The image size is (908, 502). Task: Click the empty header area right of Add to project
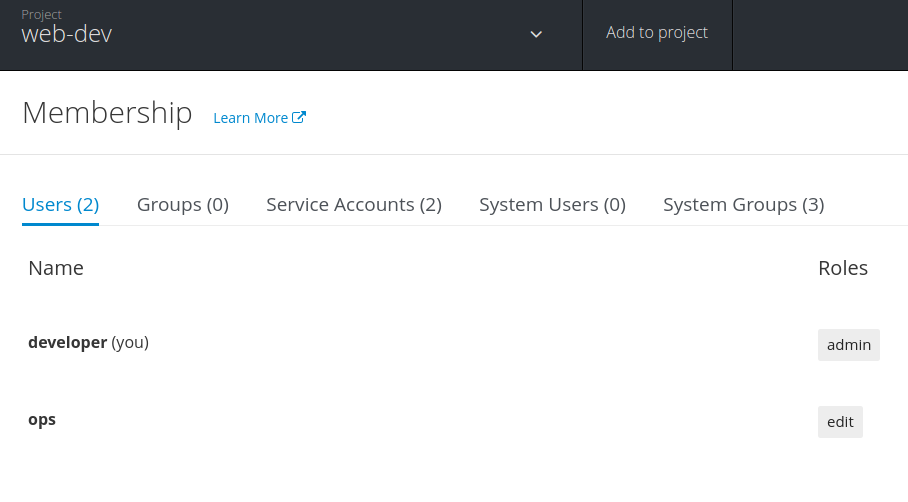820,34
